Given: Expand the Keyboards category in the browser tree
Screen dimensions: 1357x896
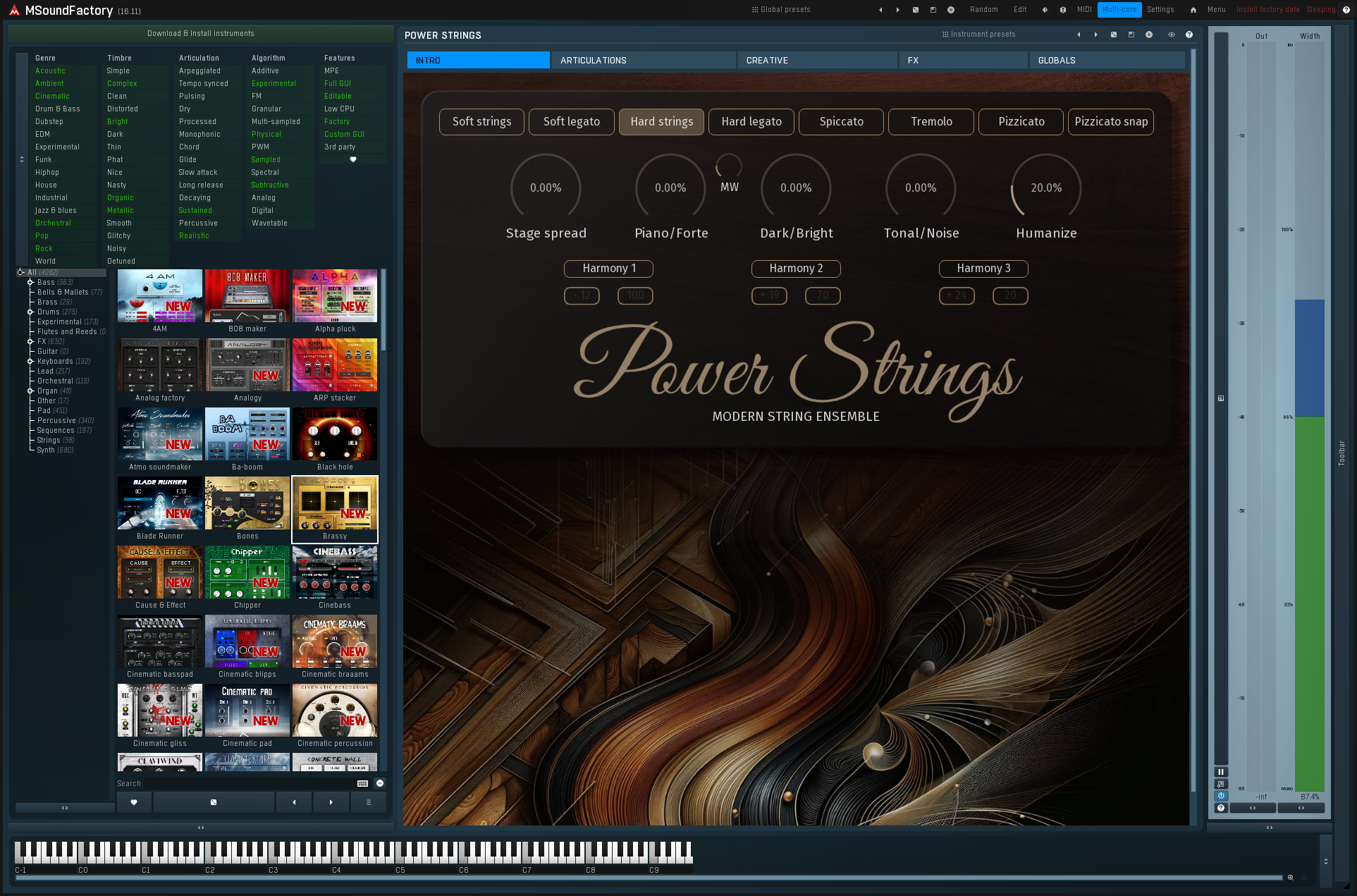Looking at the screenshot, I should [x=30, y=361].
